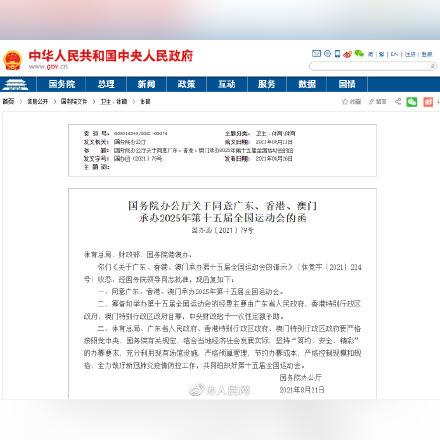The image size is (440, 440).
Task: Switch to English EN link
Action: 394,54
